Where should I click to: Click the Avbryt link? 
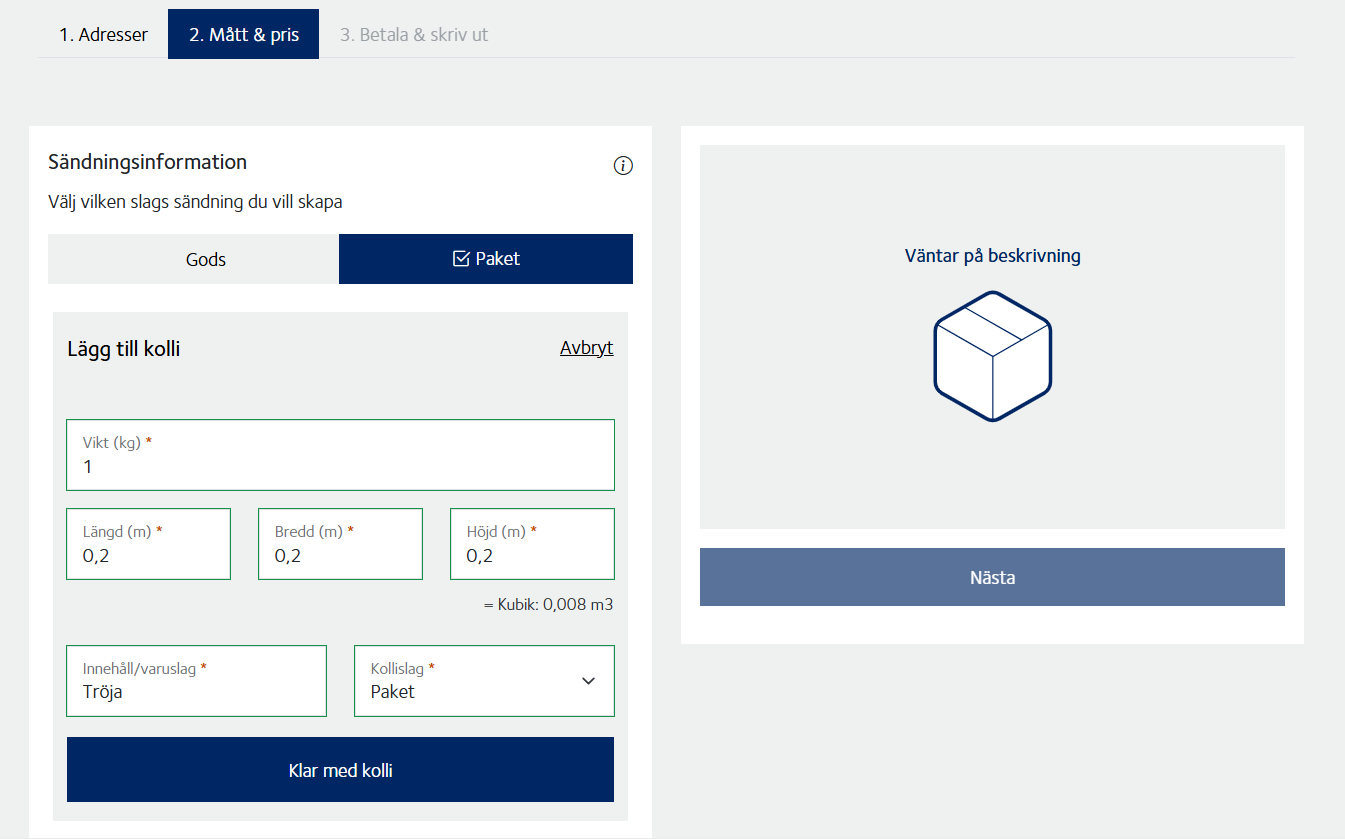click(x=586, y=348)
